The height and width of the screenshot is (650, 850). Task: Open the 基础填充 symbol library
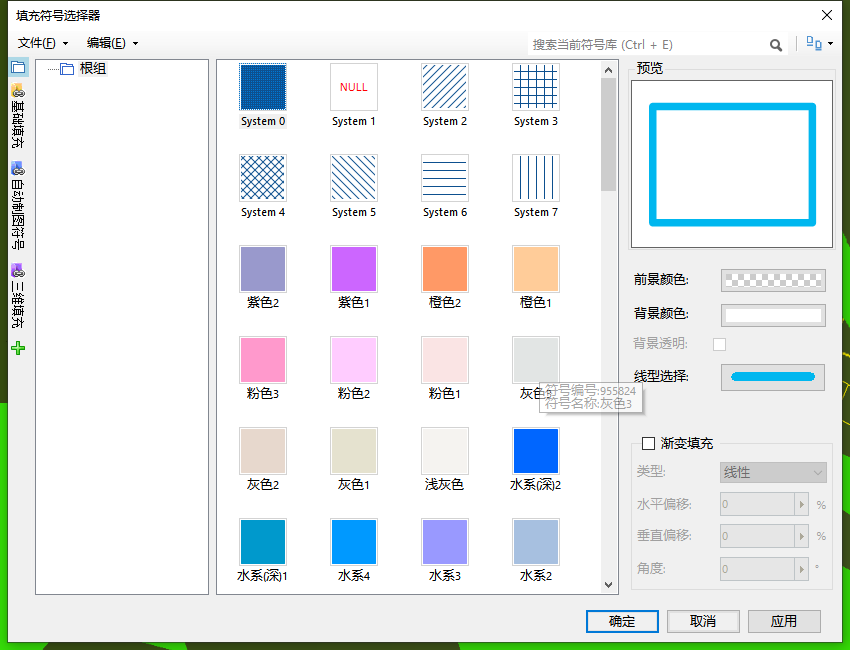click(x=18, y=115)
